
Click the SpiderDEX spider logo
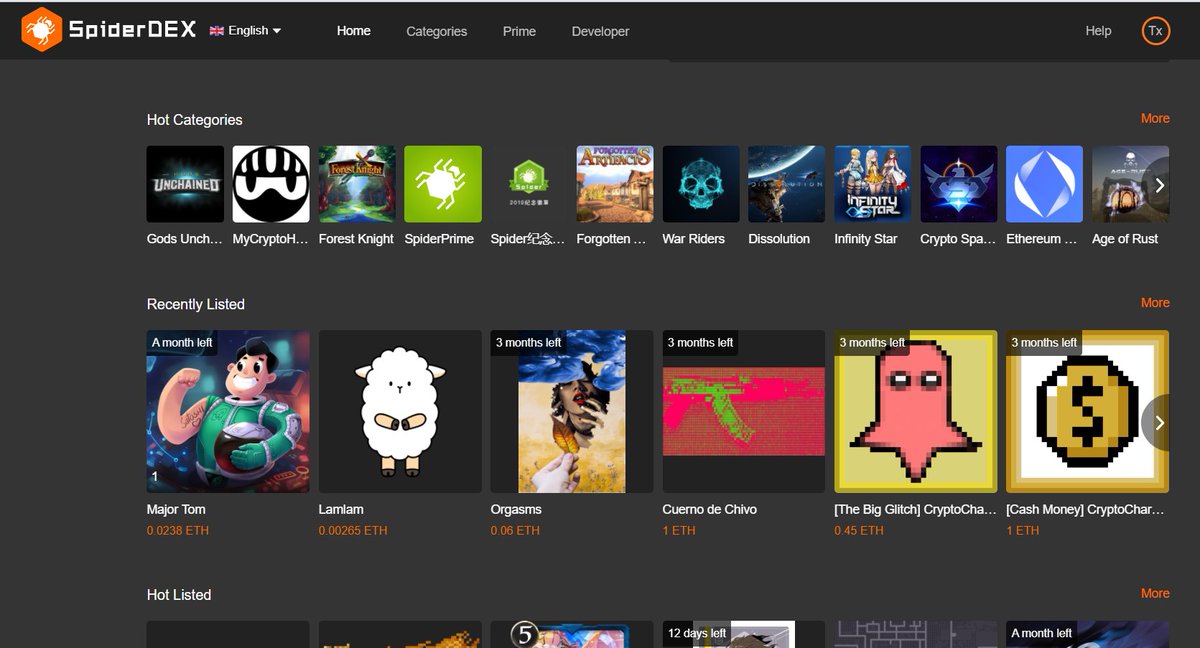point(41,30)
